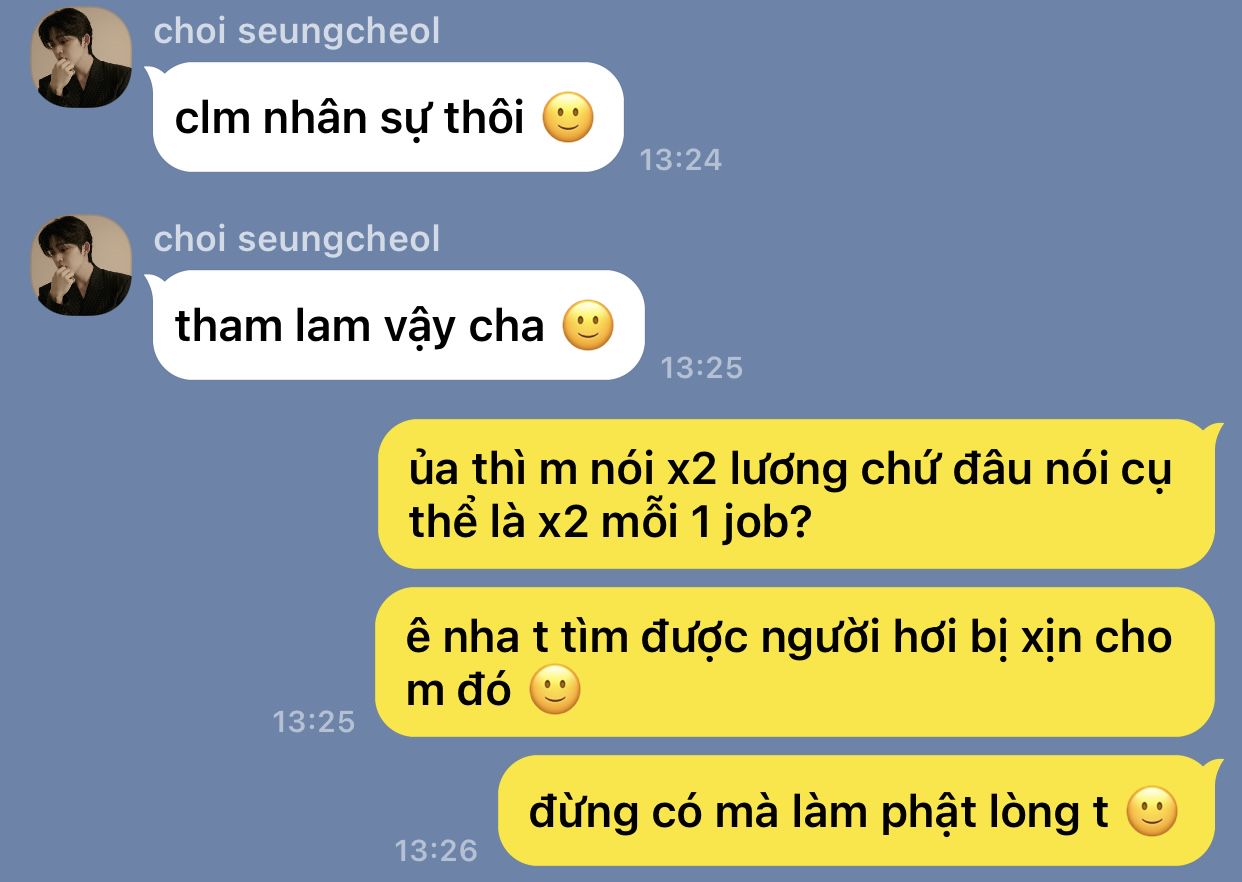Click the 13:25 timestamp left of the yellow bubble
1242x882 pixels.
pos(314,721)
